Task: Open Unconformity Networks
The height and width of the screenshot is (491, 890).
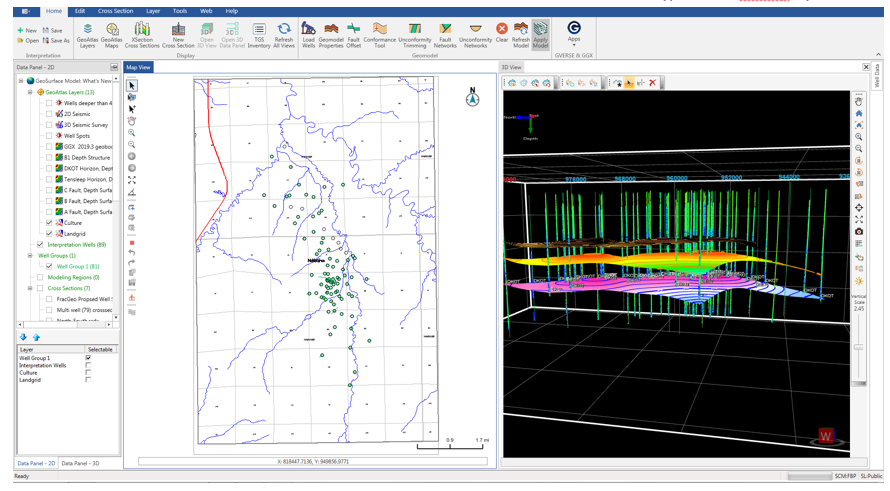Action: tap(475, 35)
